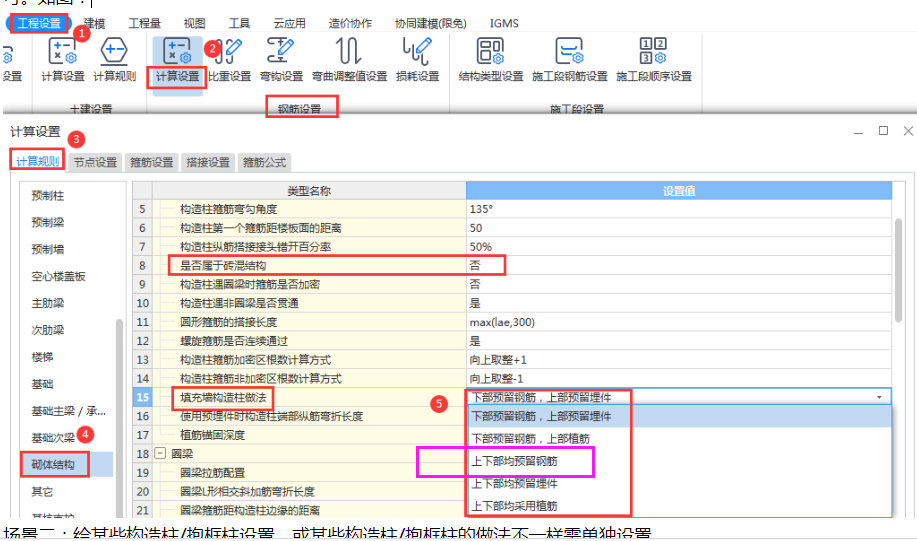Collapse the 圈梁 group in row 18

[x=160, y=453]
